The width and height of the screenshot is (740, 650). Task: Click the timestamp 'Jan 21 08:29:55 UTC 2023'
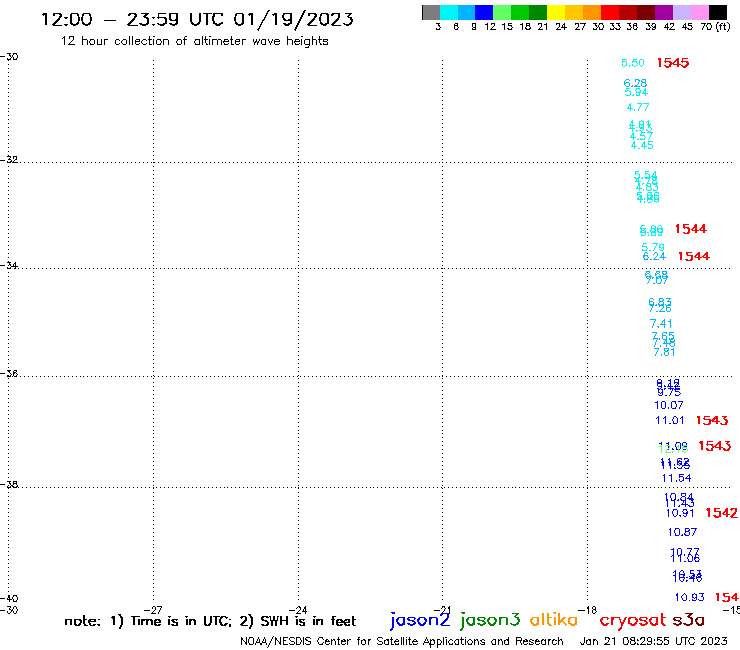tap(654, 641)
